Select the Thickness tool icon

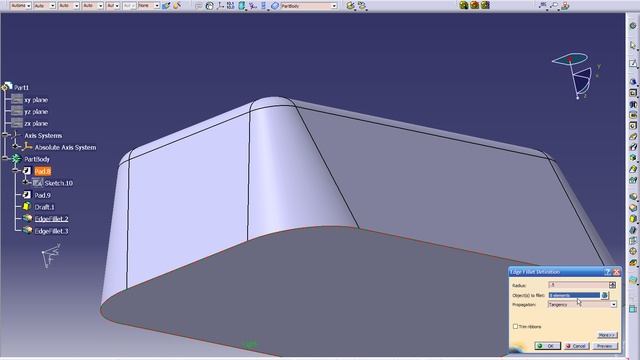(x=633, y=241)
